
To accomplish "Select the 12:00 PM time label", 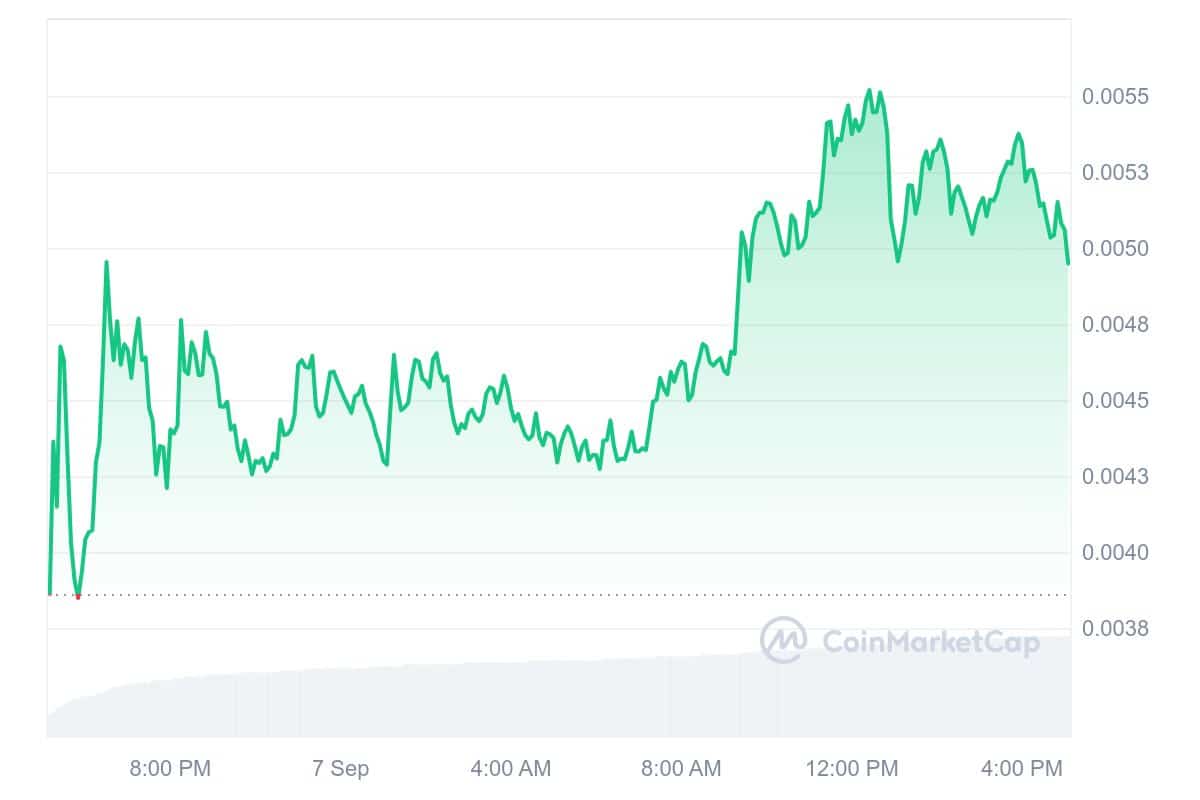I will (852, 769).
